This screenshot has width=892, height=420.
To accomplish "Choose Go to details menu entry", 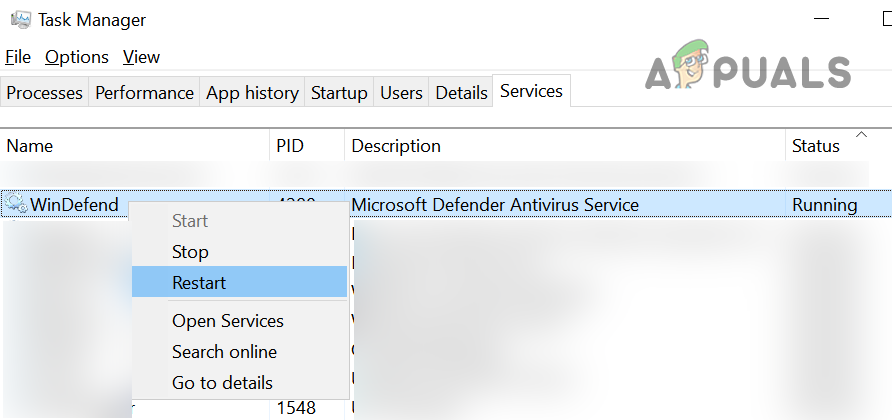I will pyautogui.click(x=222, y=383).
